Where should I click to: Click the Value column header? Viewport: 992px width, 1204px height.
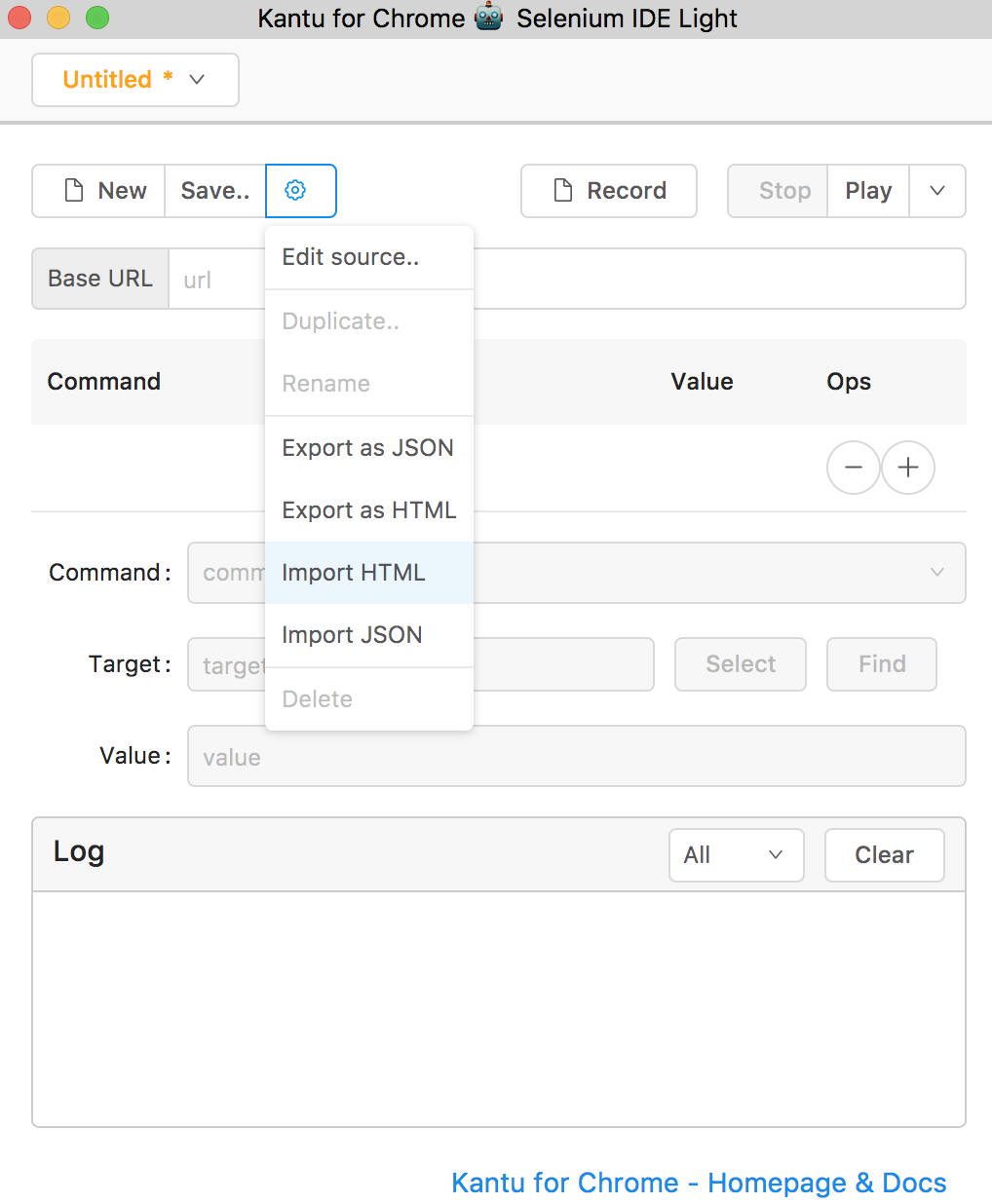pos(702,382)
